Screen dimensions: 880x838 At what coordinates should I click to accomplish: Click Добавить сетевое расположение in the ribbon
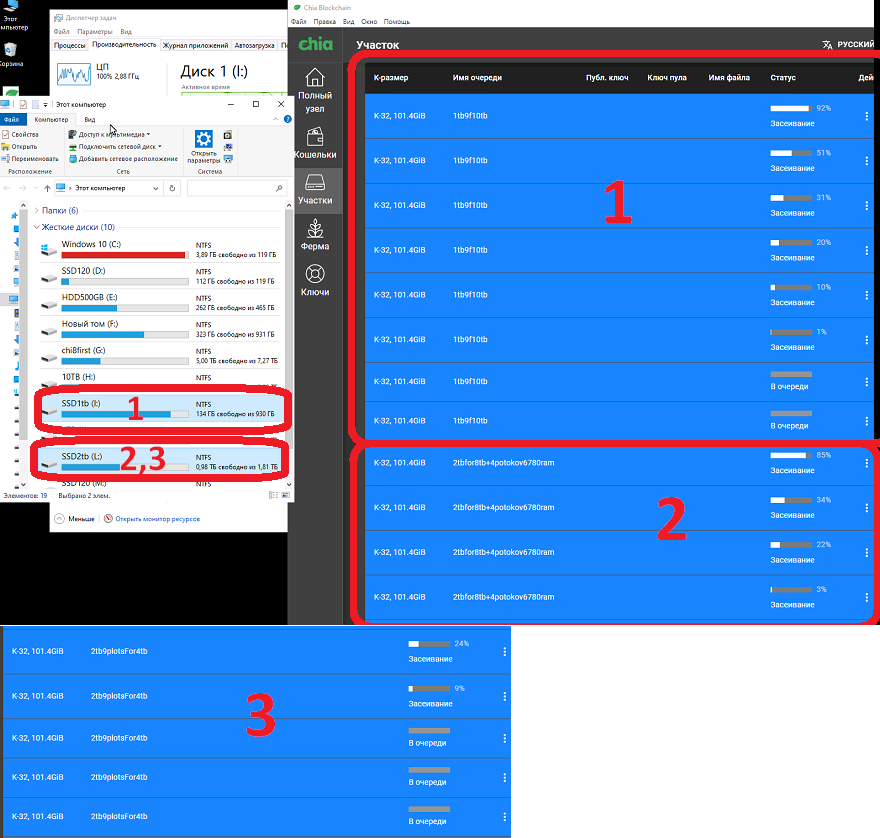pyautogui.click(x=123, y=159)
